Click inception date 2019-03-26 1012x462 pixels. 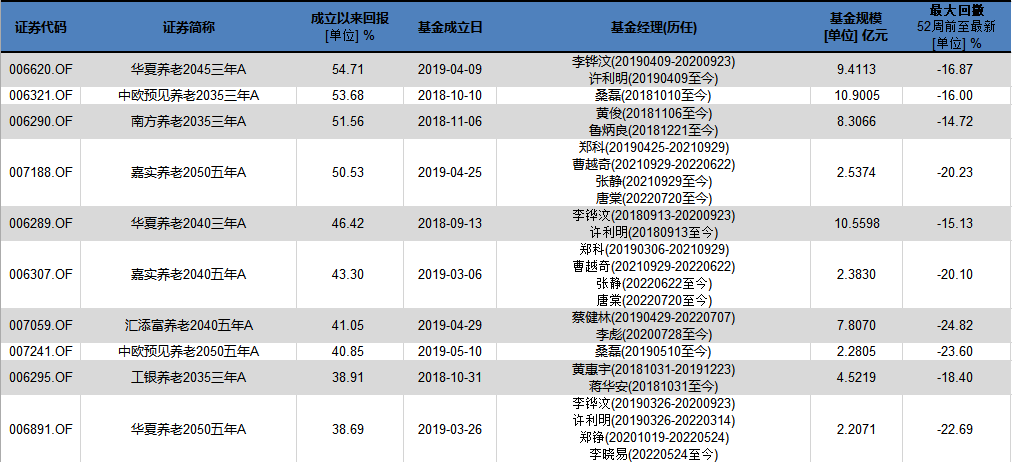coord(450,428)
